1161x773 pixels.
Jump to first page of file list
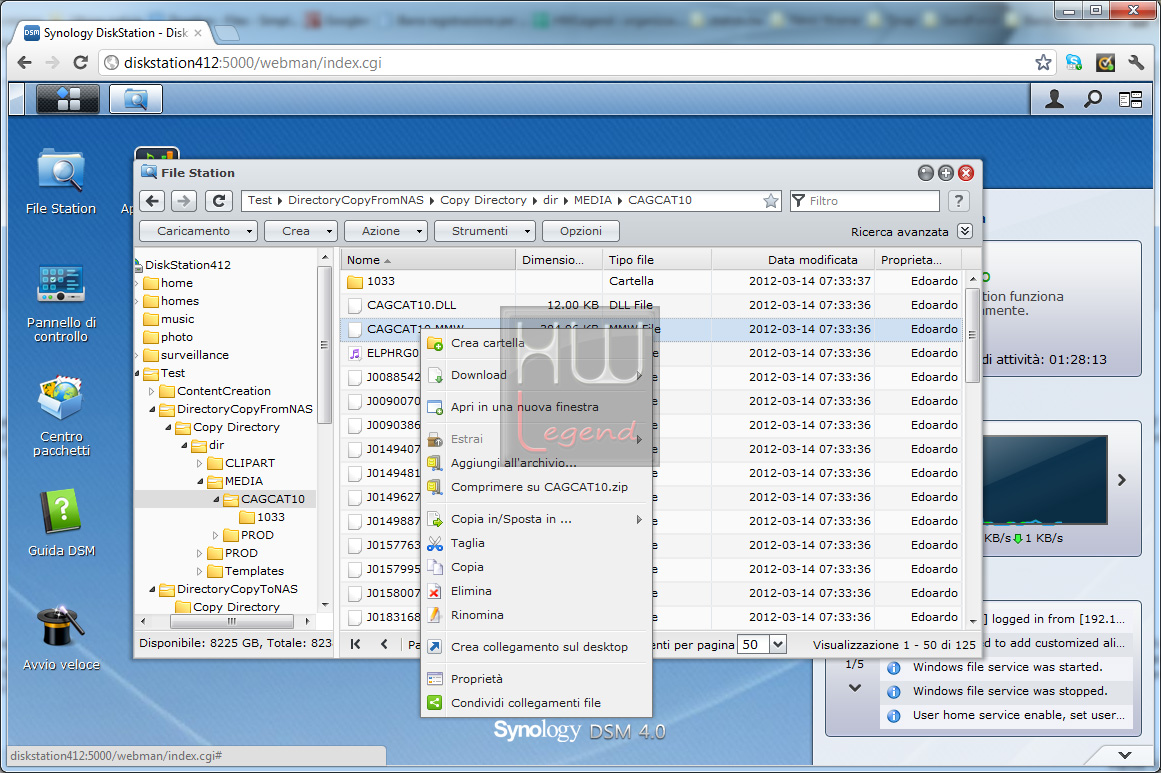[x=355, y=644]
